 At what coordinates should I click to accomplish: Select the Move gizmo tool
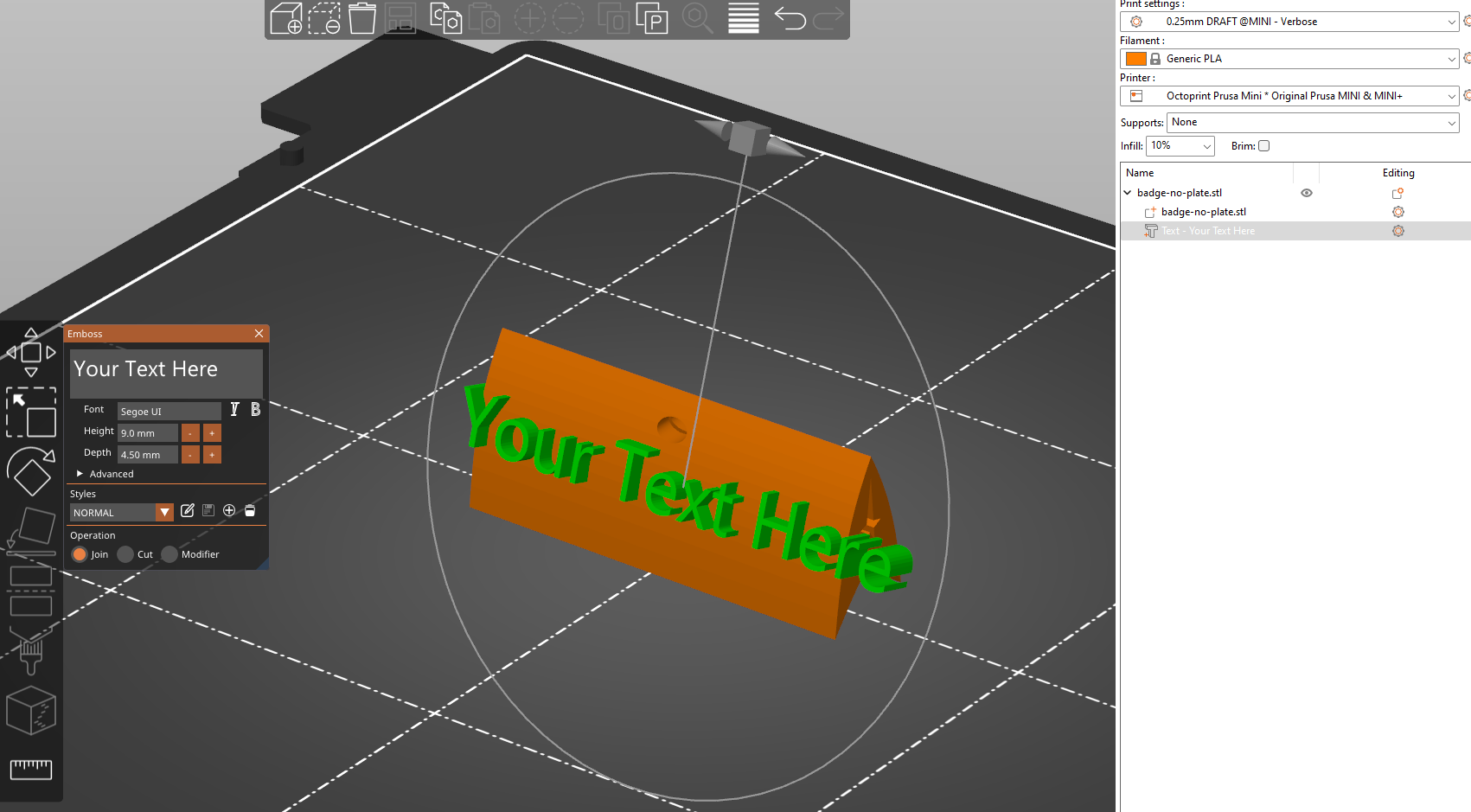[x=30, y=353]
